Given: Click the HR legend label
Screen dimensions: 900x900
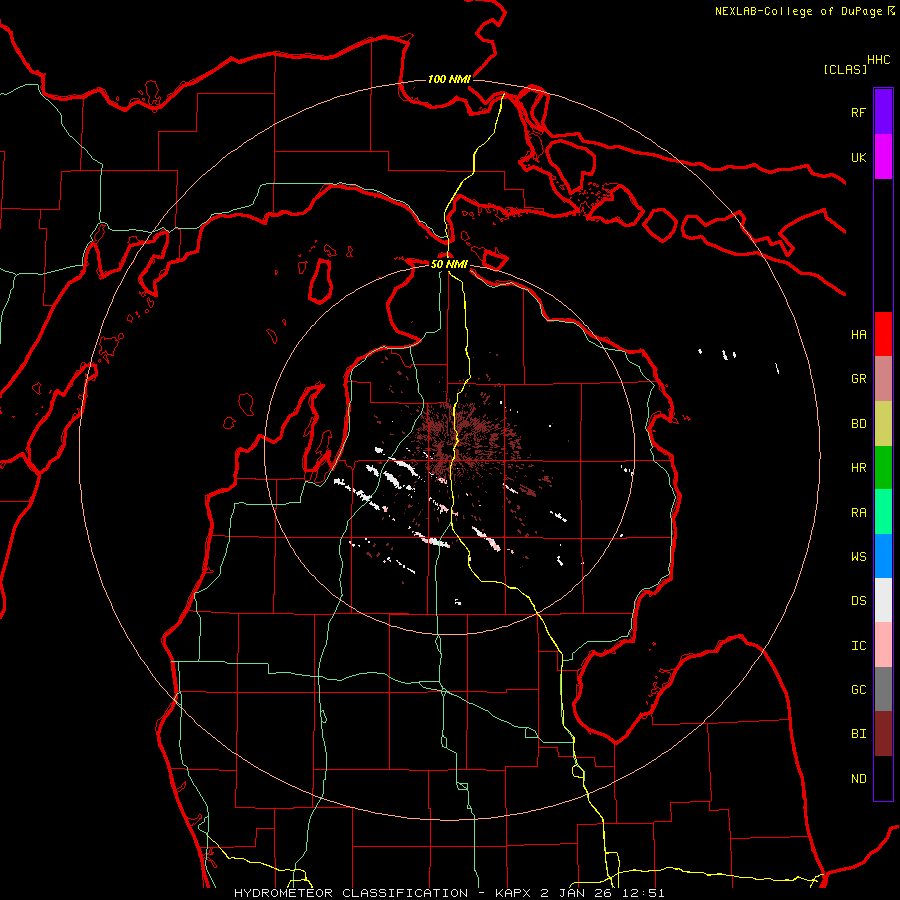Looking at the screenshot, I should point(858,468).
